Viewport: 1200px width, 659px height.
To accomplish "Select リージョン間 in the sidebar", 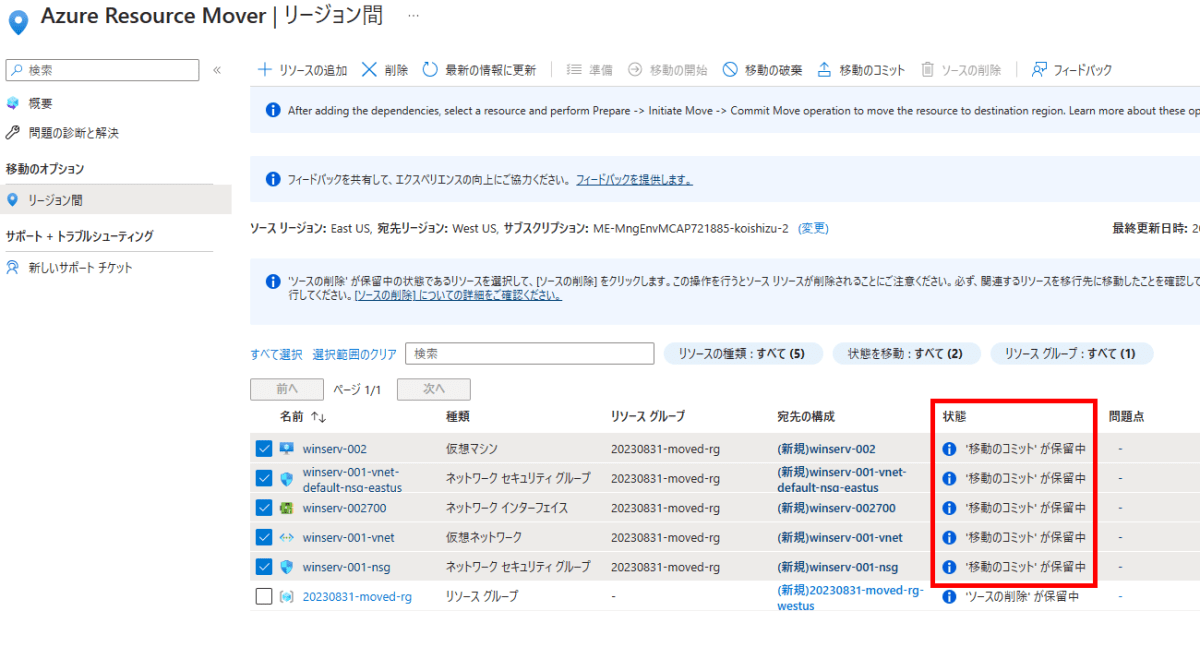I will (115, 200).
